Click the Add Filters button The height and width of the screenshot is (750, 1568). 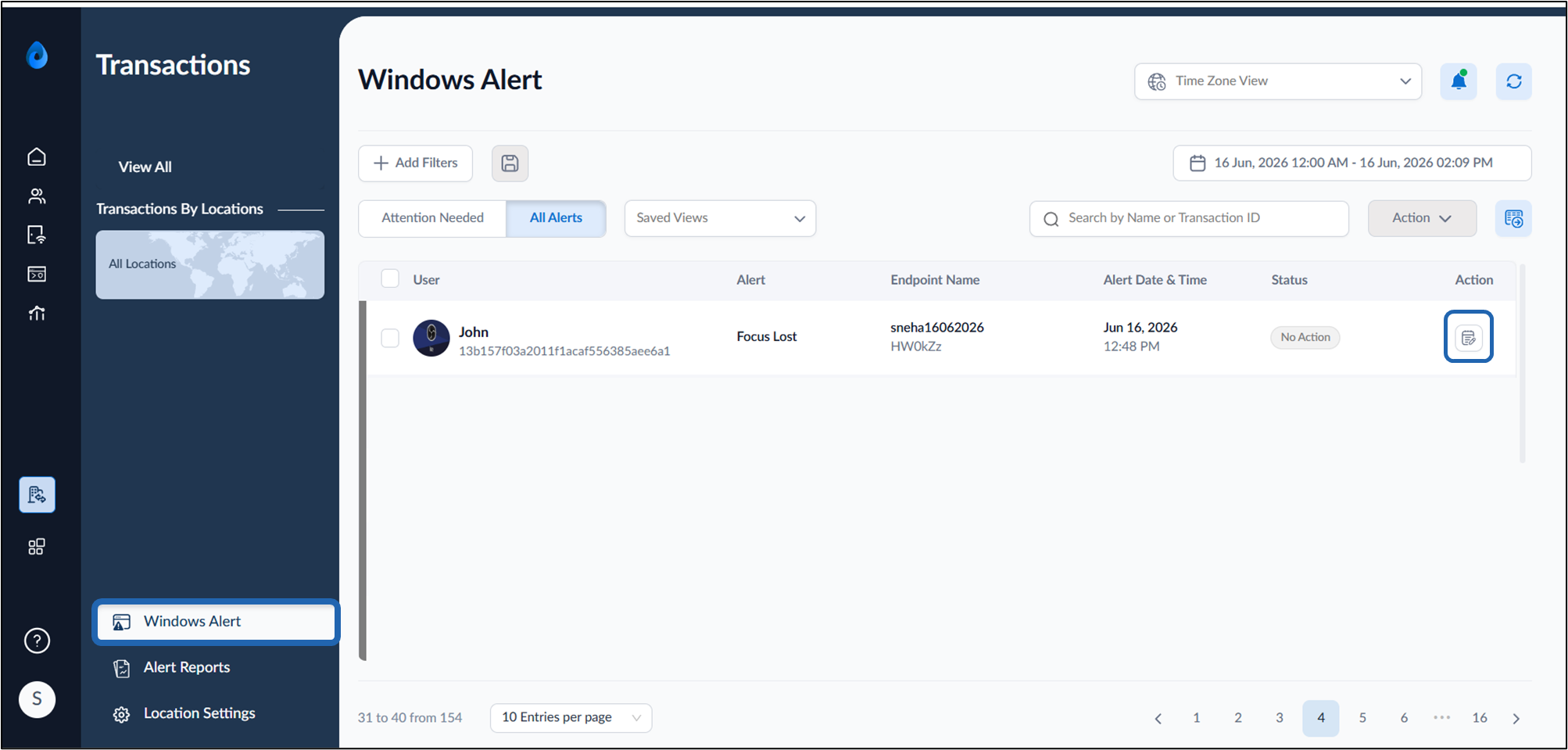click(415, 163)
